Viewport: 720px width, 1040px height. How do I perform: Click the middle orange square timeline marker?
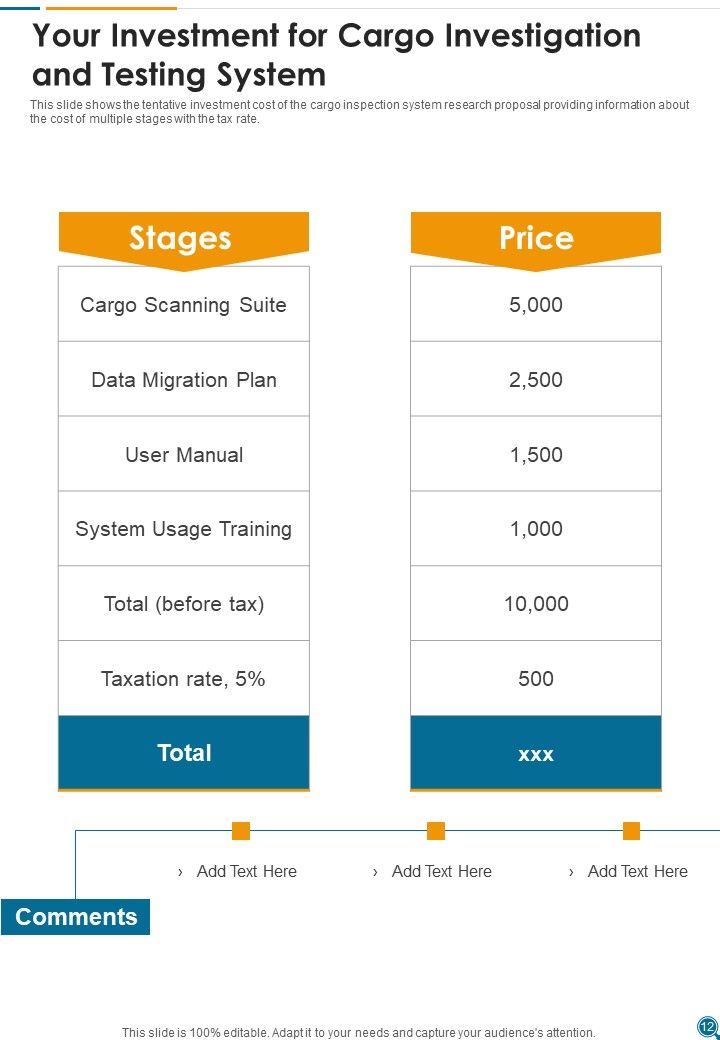436,830
